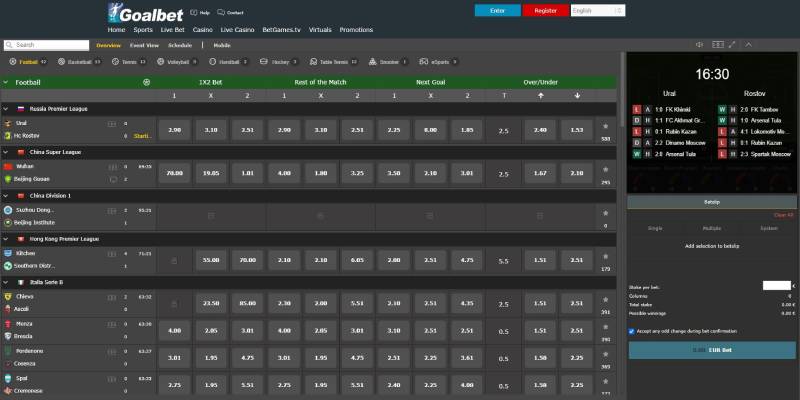Pick Wuhan home win odds 70.00
Viewport: 800px width, 400px height.
(174, 173)
